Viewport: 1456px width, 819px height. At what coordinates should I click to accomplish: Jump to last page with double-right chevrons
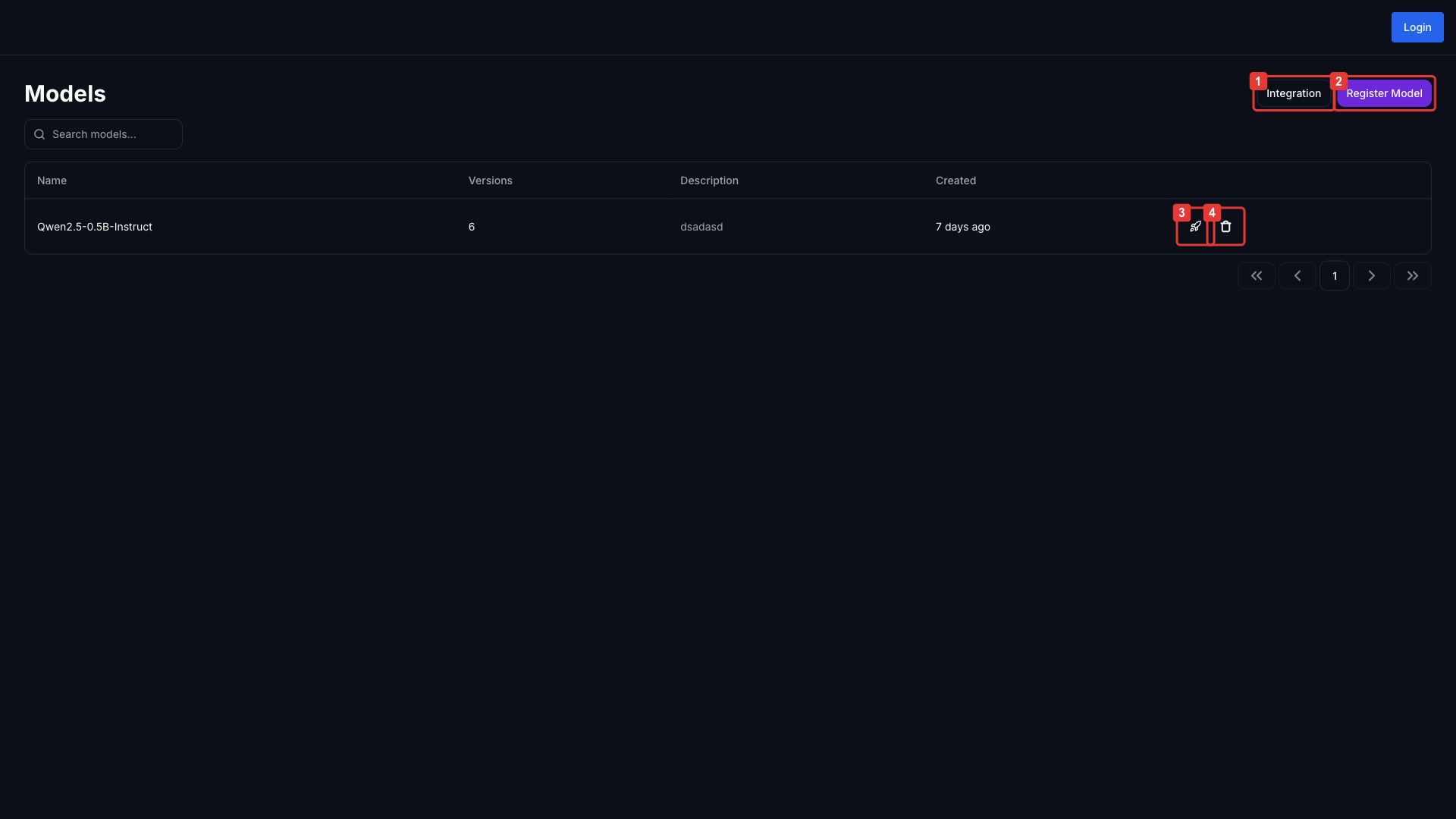click(1412, 276)
